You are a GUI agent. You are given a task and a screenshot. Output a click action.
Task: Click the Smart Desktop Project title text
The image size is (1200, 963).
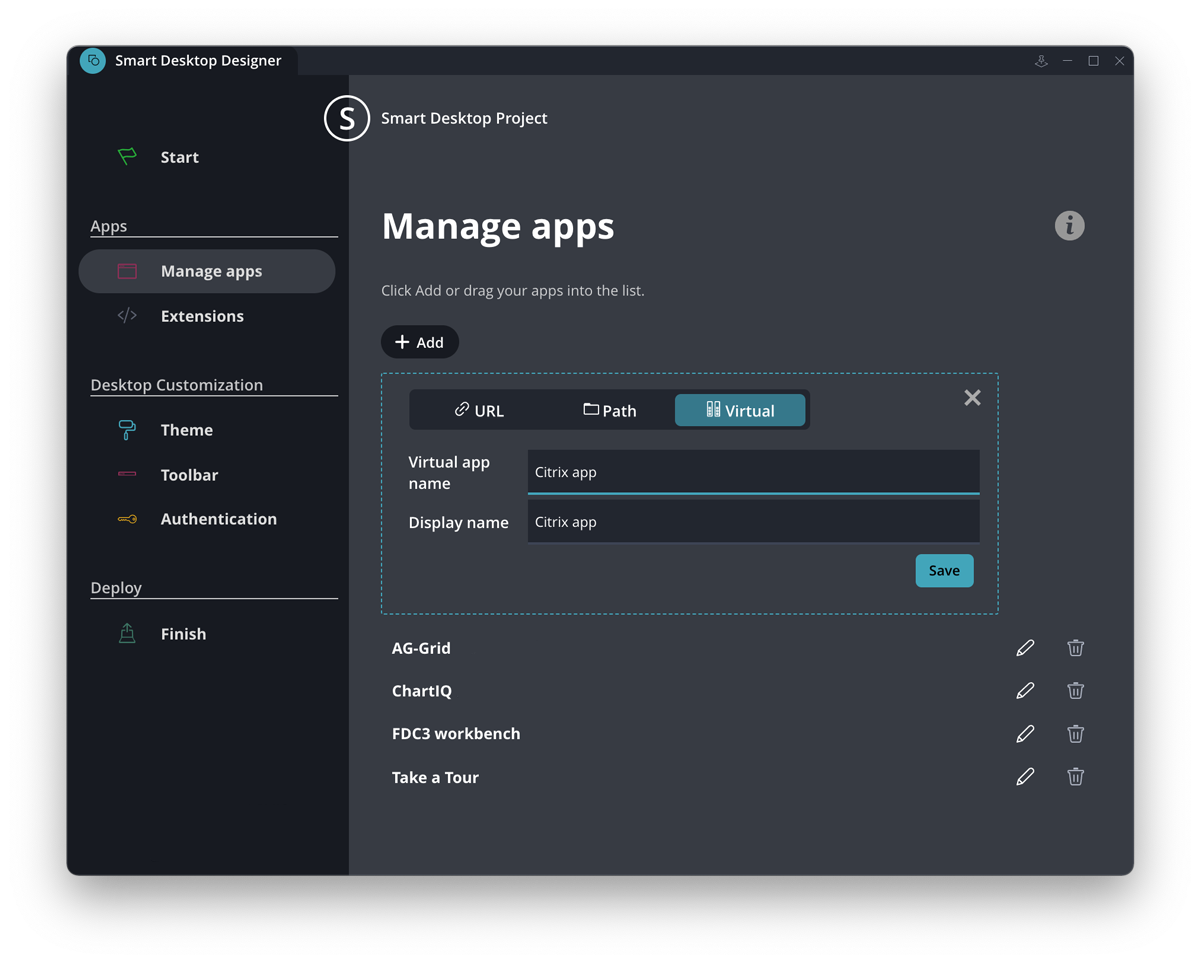point(464,118)
